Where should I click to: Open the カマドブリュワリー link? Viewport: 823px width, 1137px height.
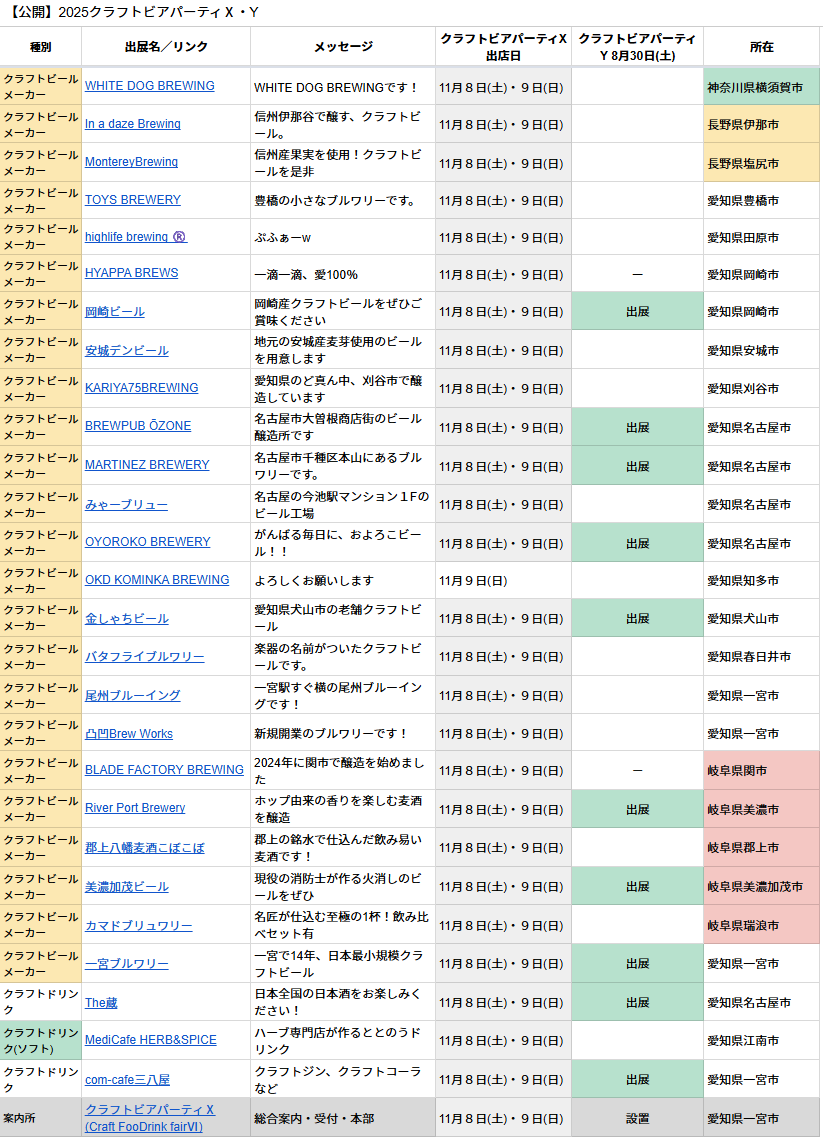click(x=138, y=926)
